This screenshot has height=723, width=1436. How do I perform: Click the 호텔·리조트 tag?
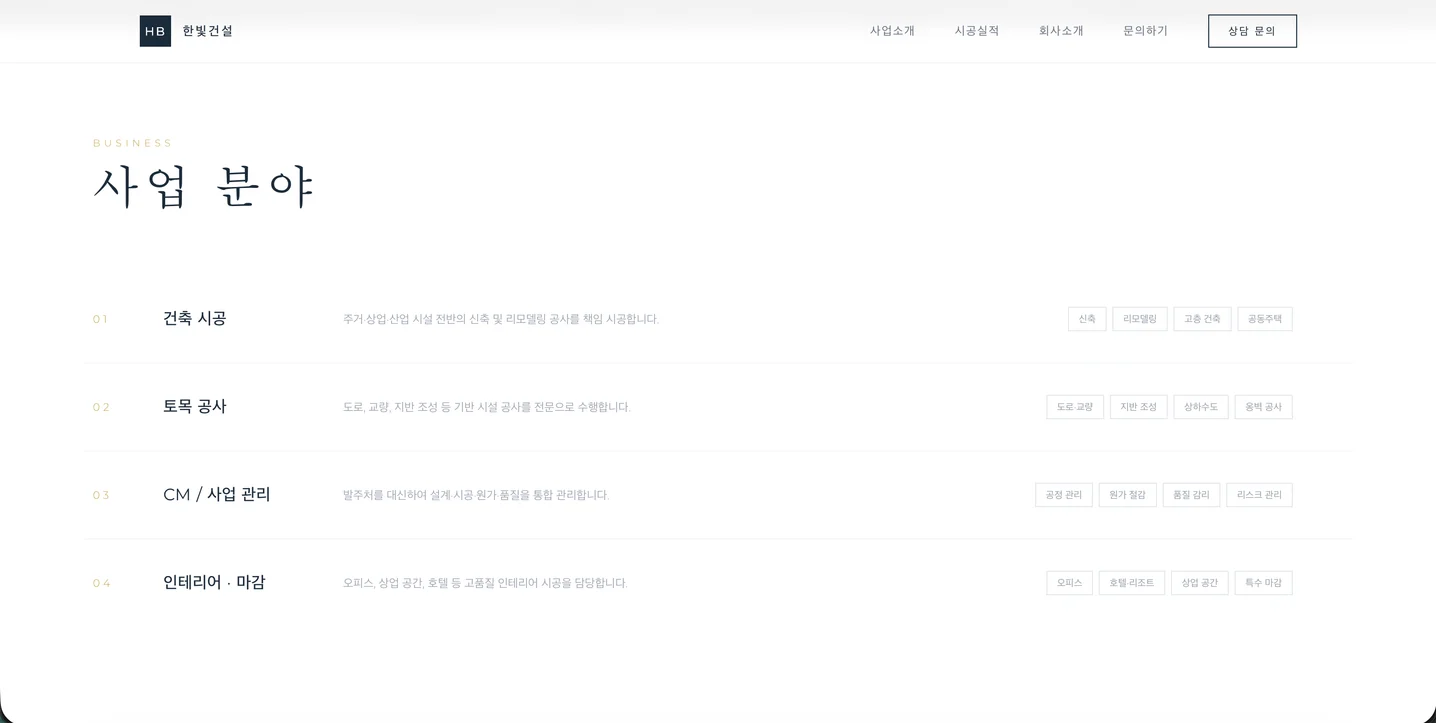1131,583
